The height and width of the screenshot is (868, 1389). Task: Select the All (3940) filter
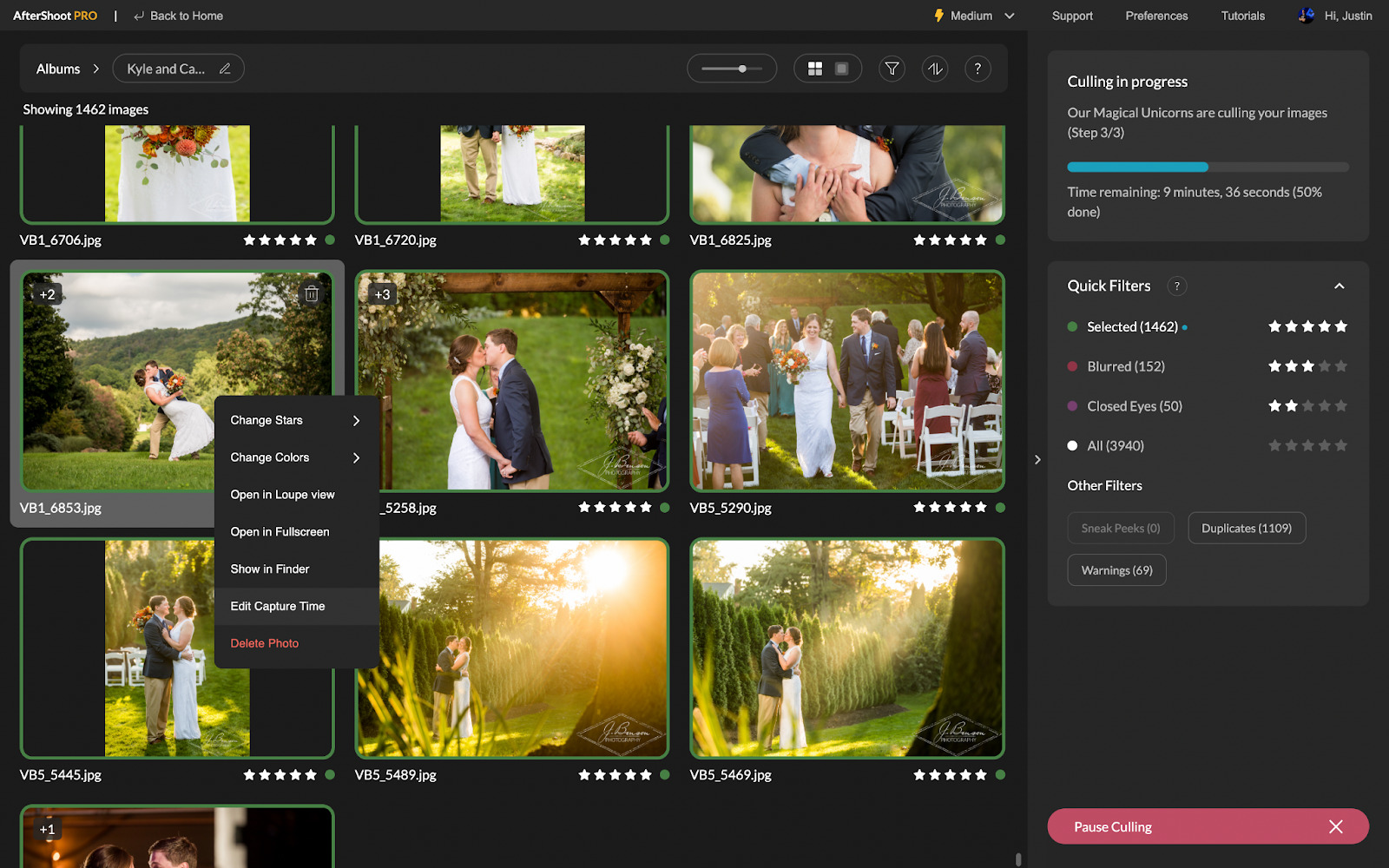coord(1115,446)
